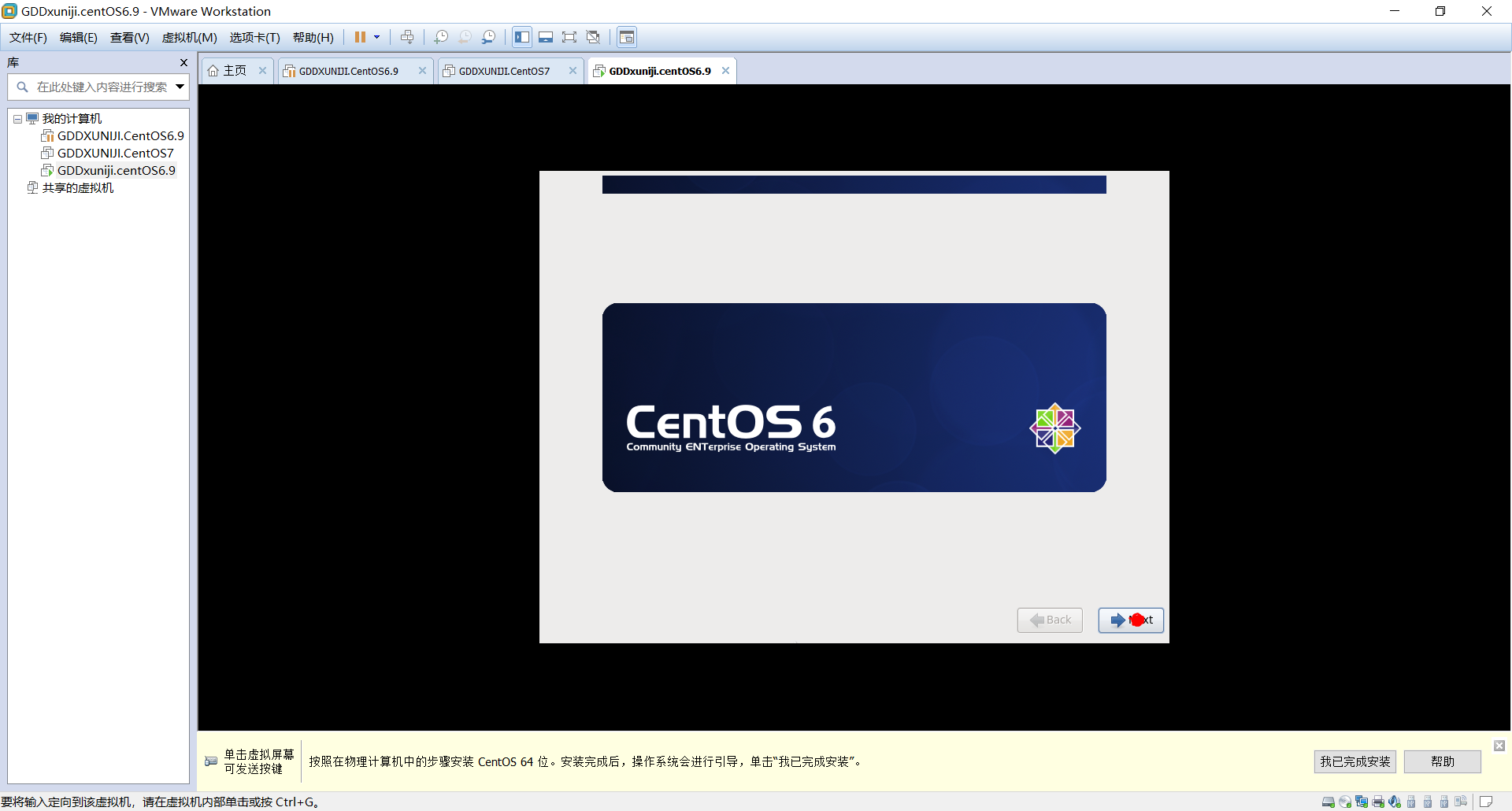Screen dimensions: 1512x811
Task: Click the keyboard icon beside 单击虚拟屏幕
Action: (x=211, y=761)
